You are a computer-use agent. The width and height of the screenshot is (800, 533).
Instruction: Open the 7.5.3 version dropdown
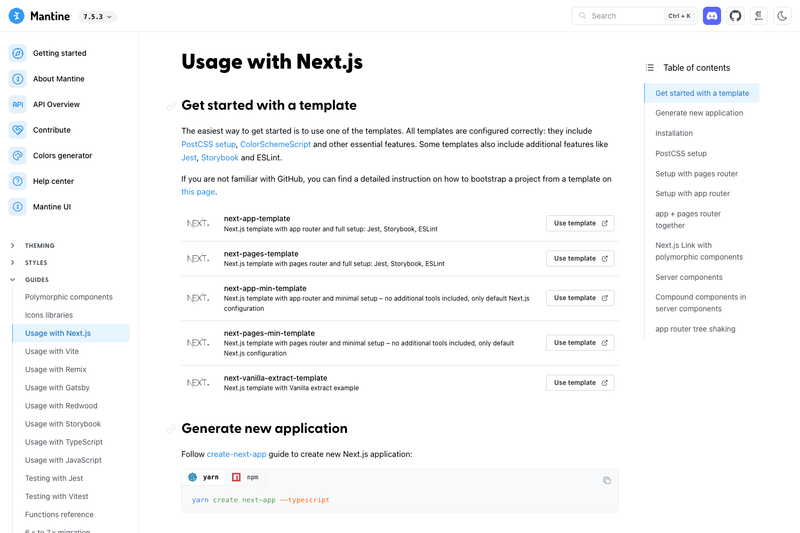pos(97,16)
